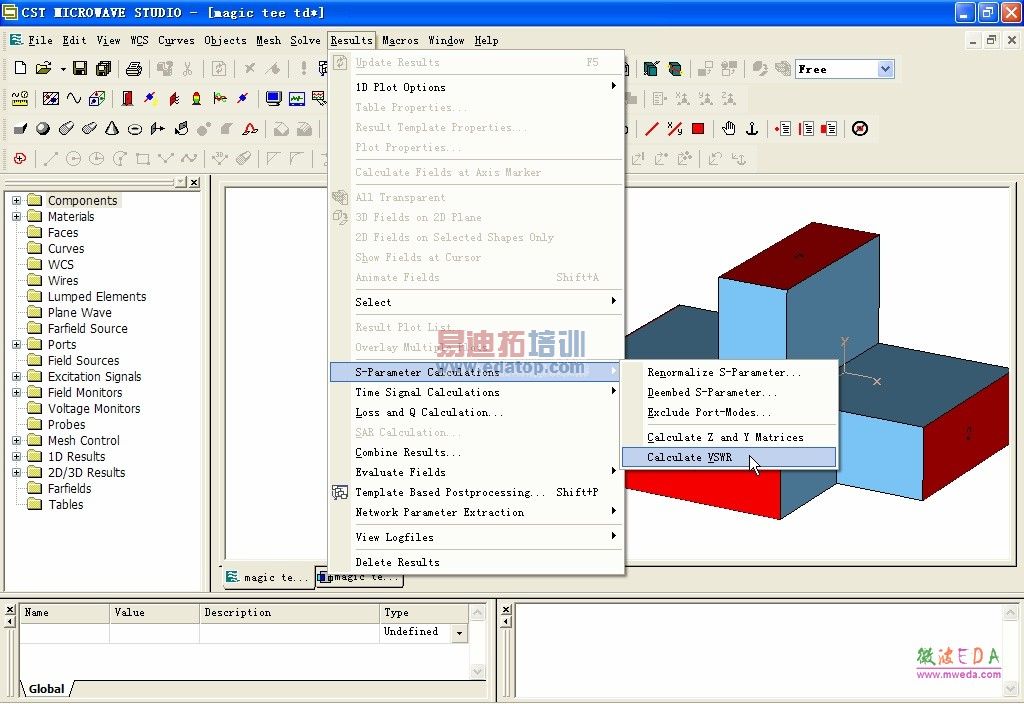
Task: Click the red square stop icon
Action: pyautogui.click(x=698, y=129)
